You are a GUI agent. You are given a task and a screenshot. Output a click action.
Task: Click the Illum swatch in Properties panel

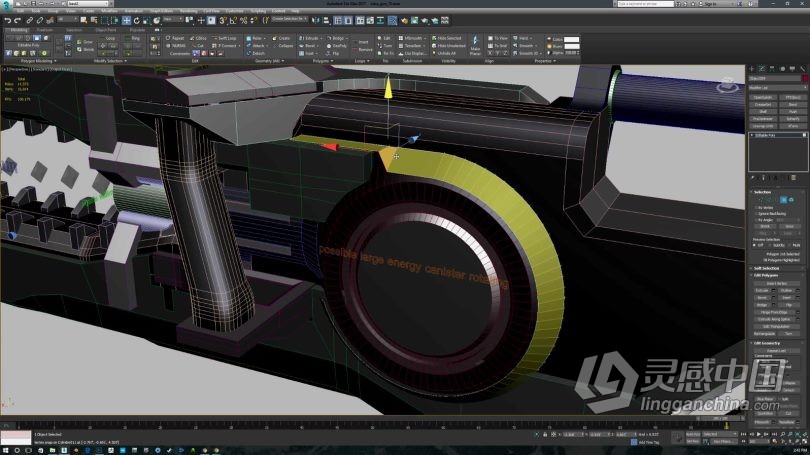click(x=571, y=46)
